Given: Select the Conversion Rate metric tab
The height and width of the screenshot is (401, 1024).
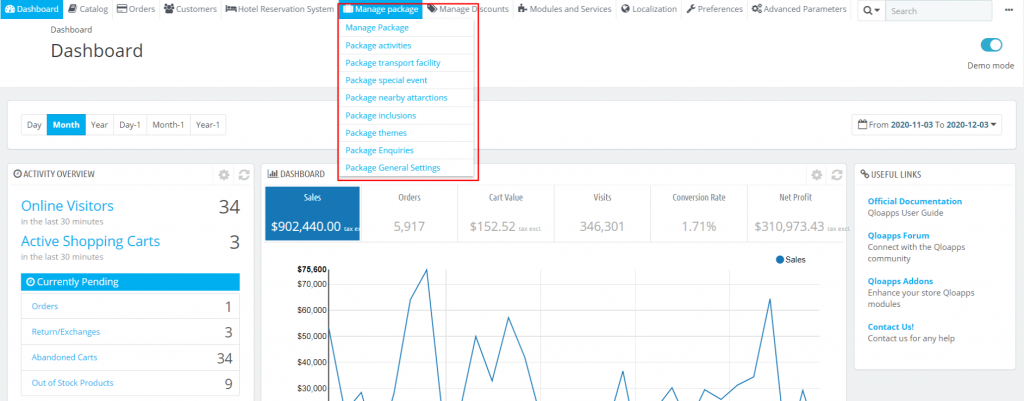Looking at the screenshot, I should pyautogui.click(x=699, y=214).
